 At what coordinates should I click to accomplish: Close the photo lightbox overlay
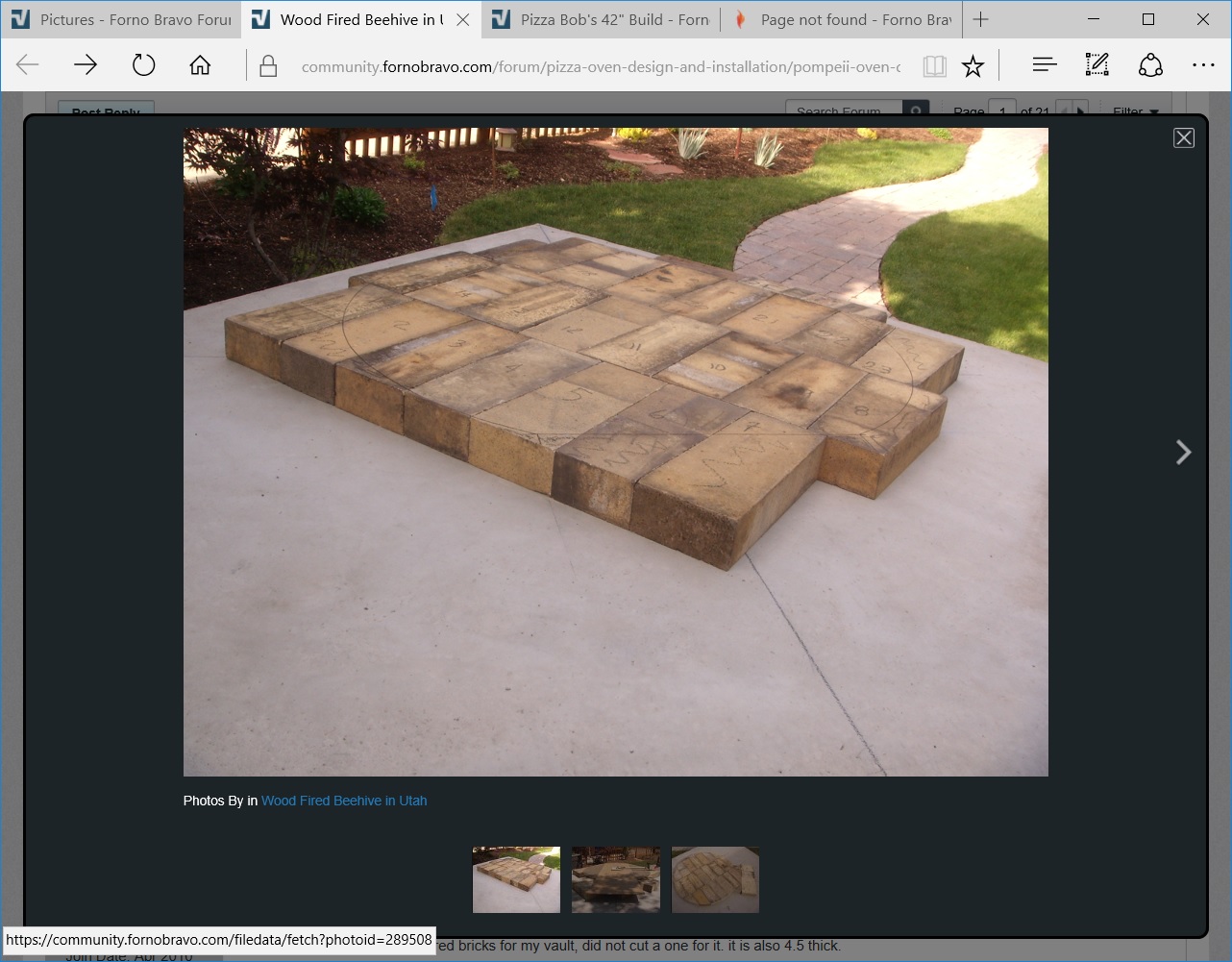1184,138
